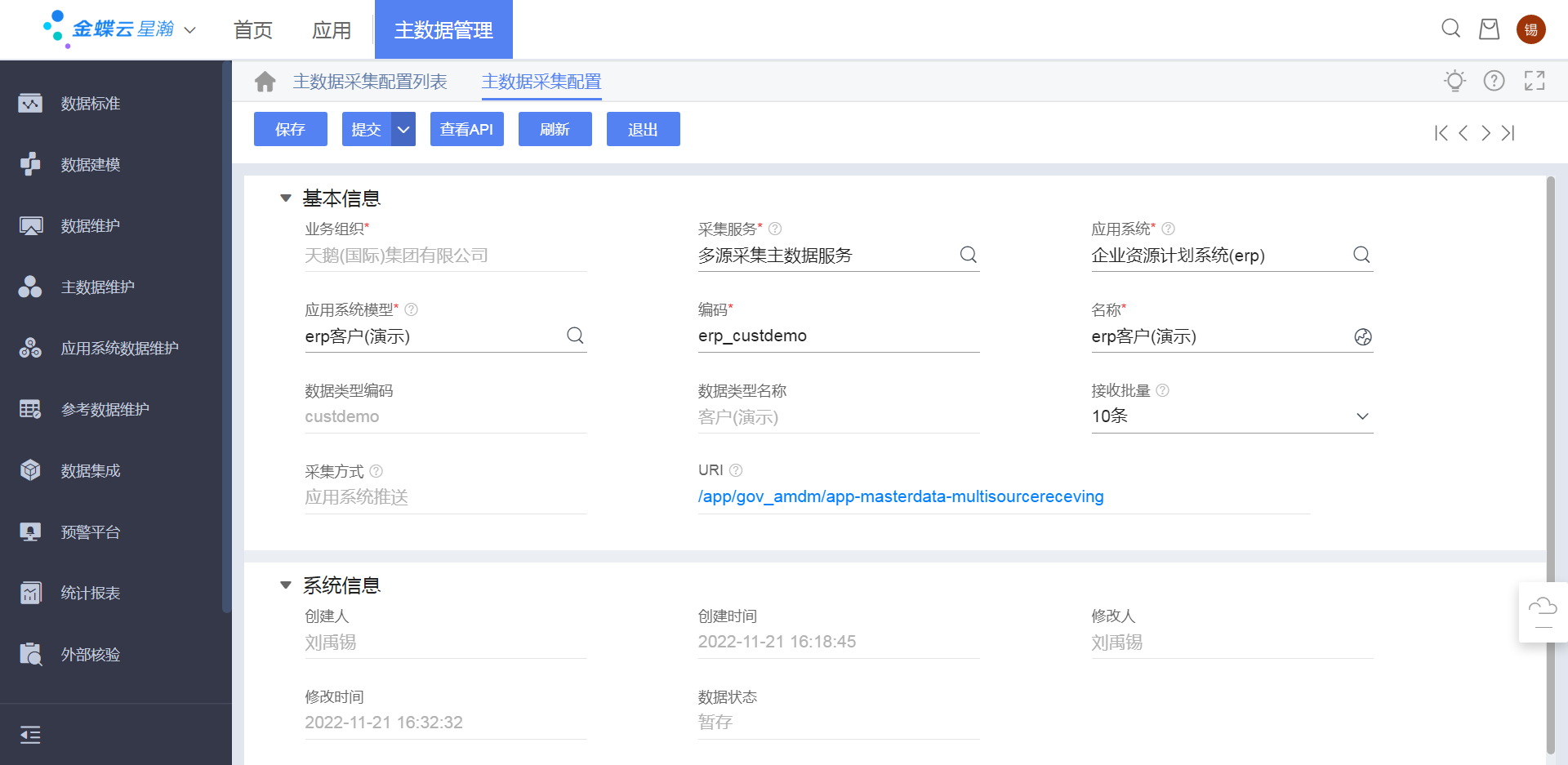Go to the next record
Viewport: 1568px width, 765px height.
point(1486,133)
